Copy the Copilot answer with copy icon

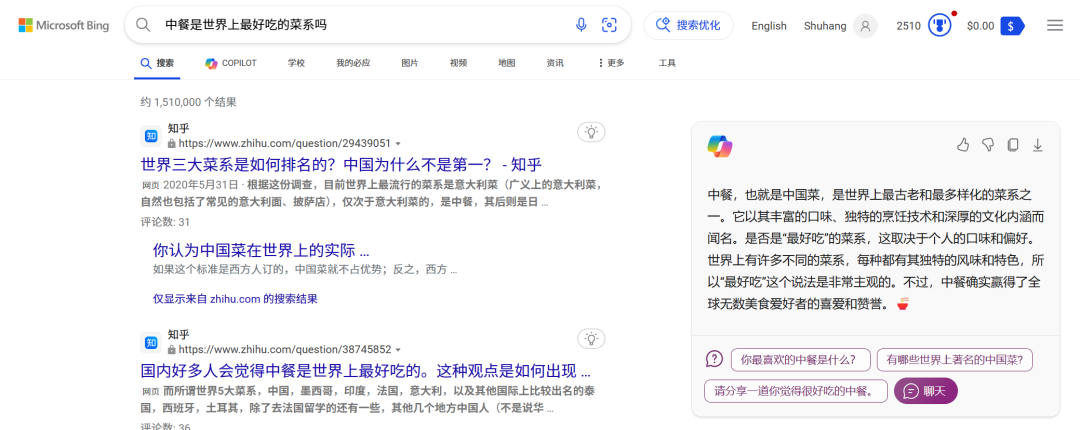tap(1013, 145)
